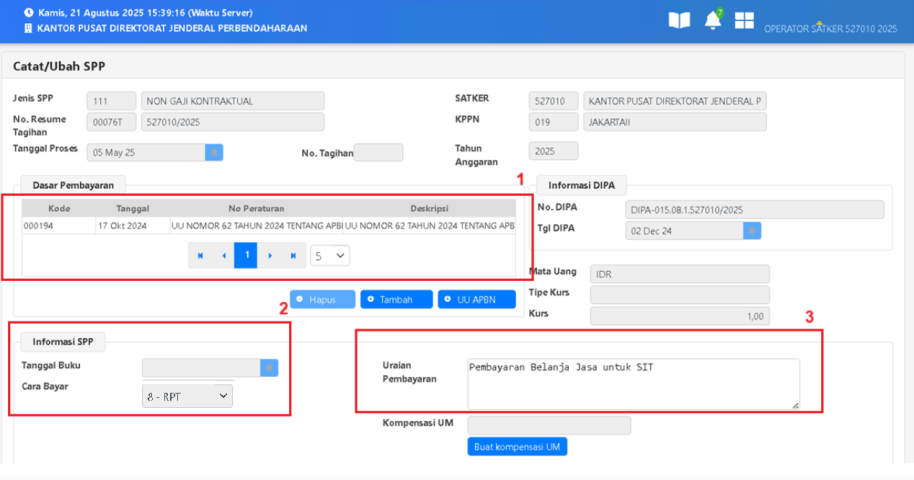Jump to the last table page
The width and height of the screenshot is (914, 480).
(x=293, y=256)
